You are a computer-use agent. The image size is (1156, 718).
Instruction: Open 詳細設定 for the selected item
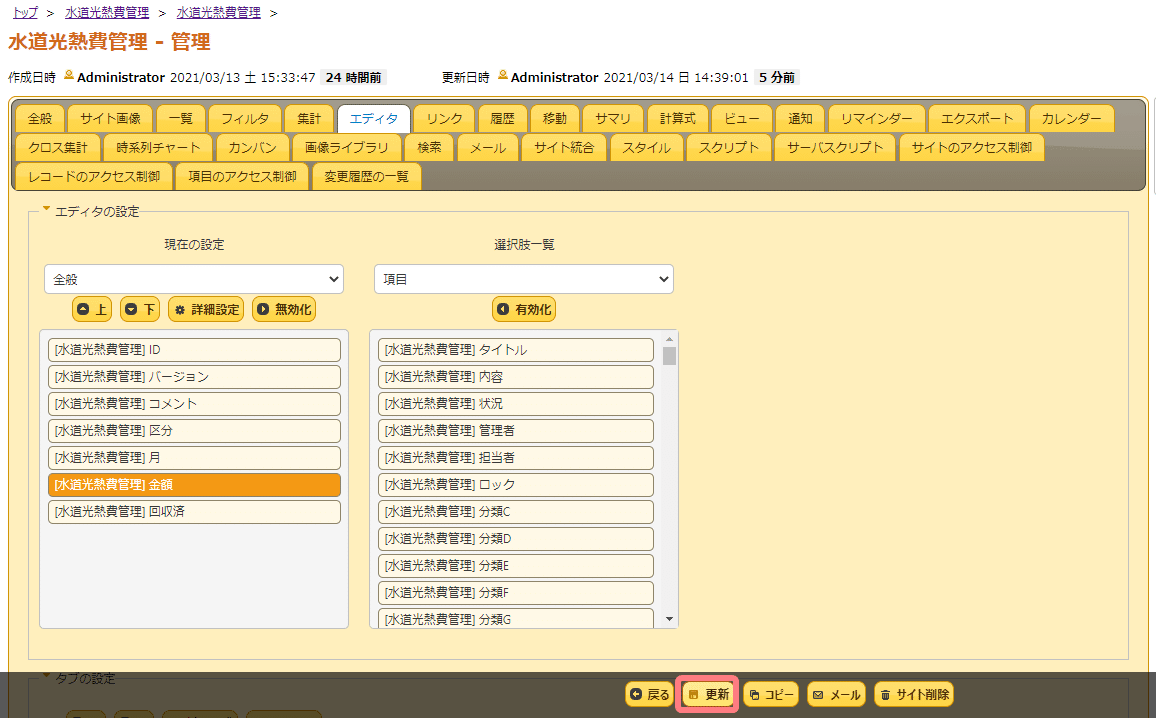206,310
